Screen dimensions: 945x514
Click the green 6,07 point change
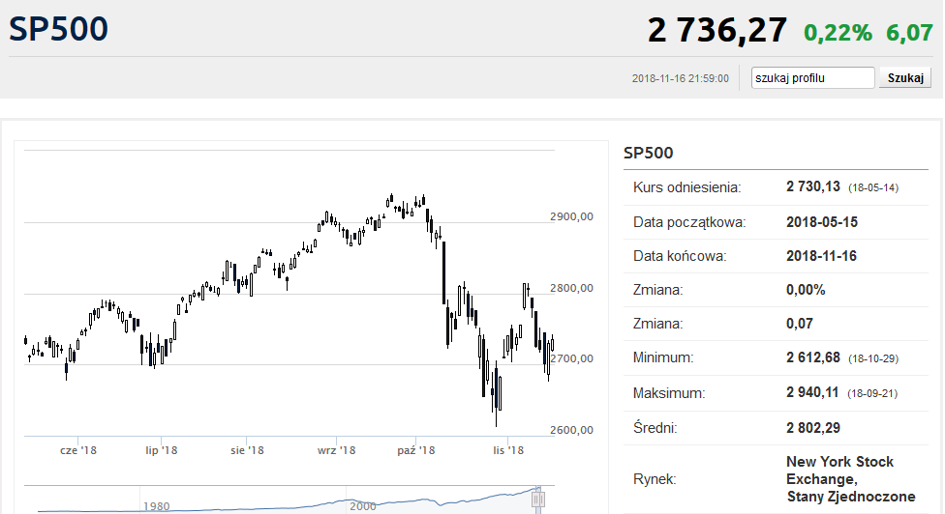point(909,32)
